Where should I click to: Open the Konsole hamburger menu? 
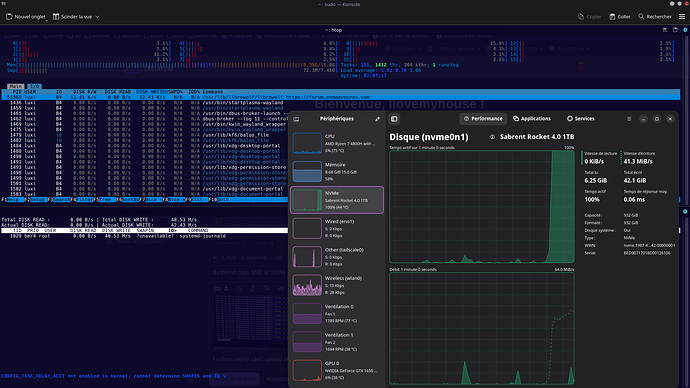point(682,17)
